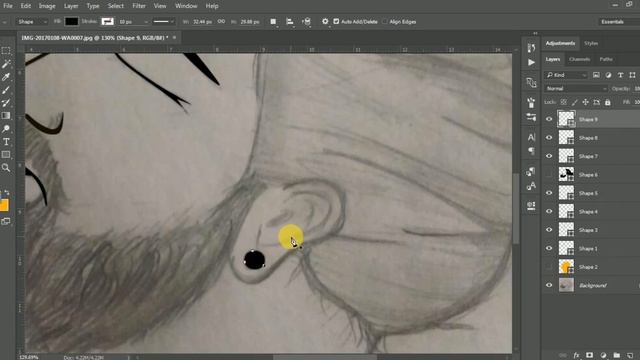Viewport: 640px width, 360px height.
Task: Switch to the Paths tab
Action: (606, 59)
